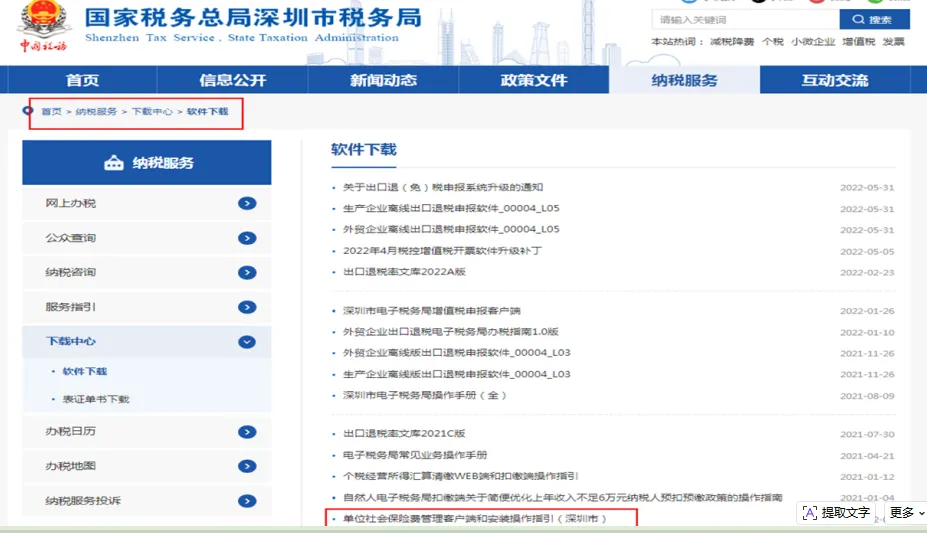The height and width of the screenshot is (533, 927).
Task: Open 生产企业离线出口退税申报软件_00004_L05
Action: click(x=451, y=209)
